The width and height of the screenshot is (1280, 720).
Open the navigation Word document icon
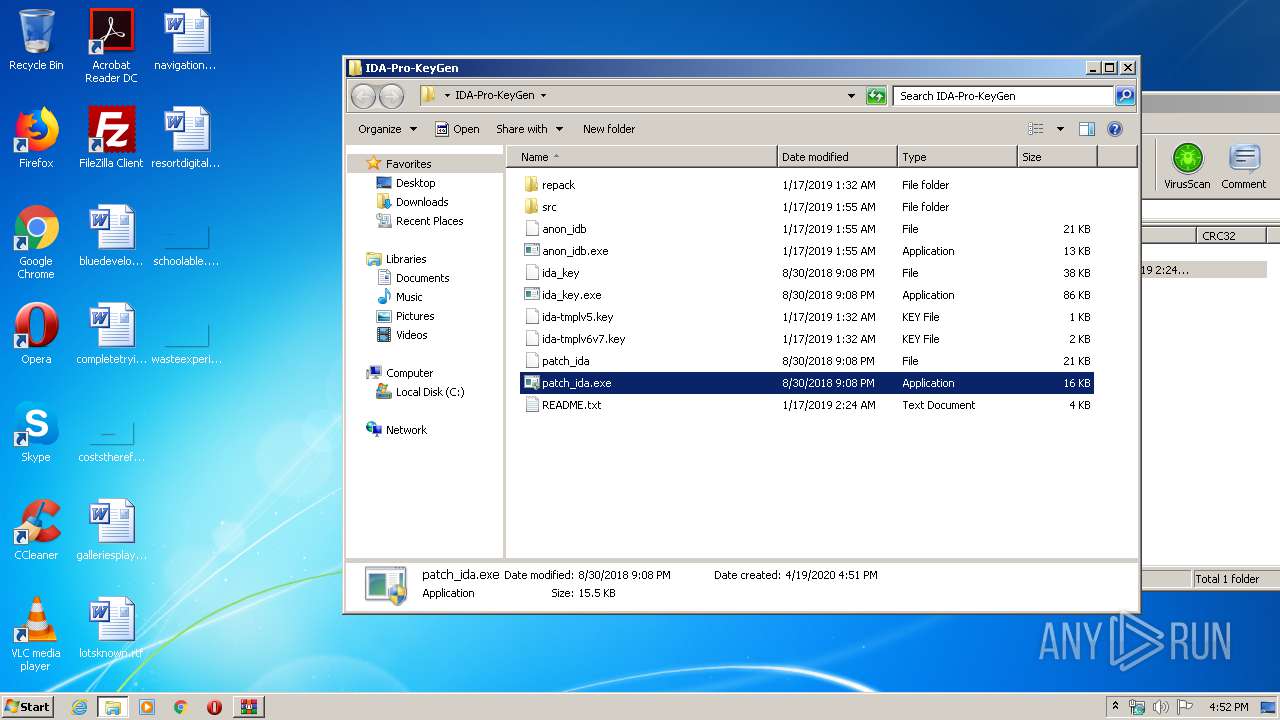coord(186,40)
